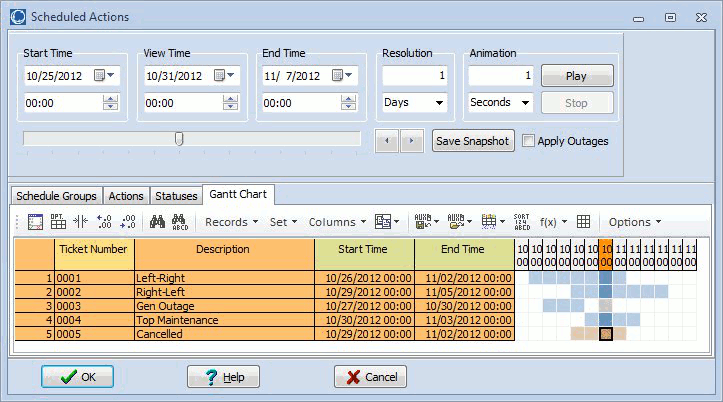Open the Start Time calendar picker
Screen dimensions: 723x402
pos(104,75)
